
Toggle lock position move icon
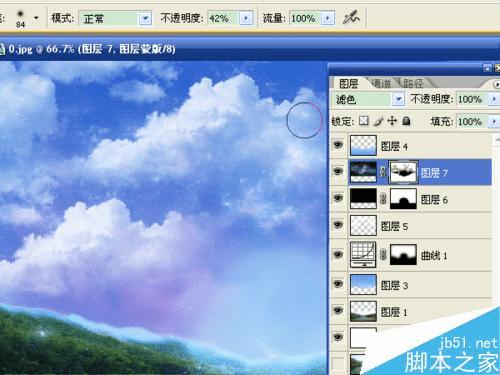point(392,121)
